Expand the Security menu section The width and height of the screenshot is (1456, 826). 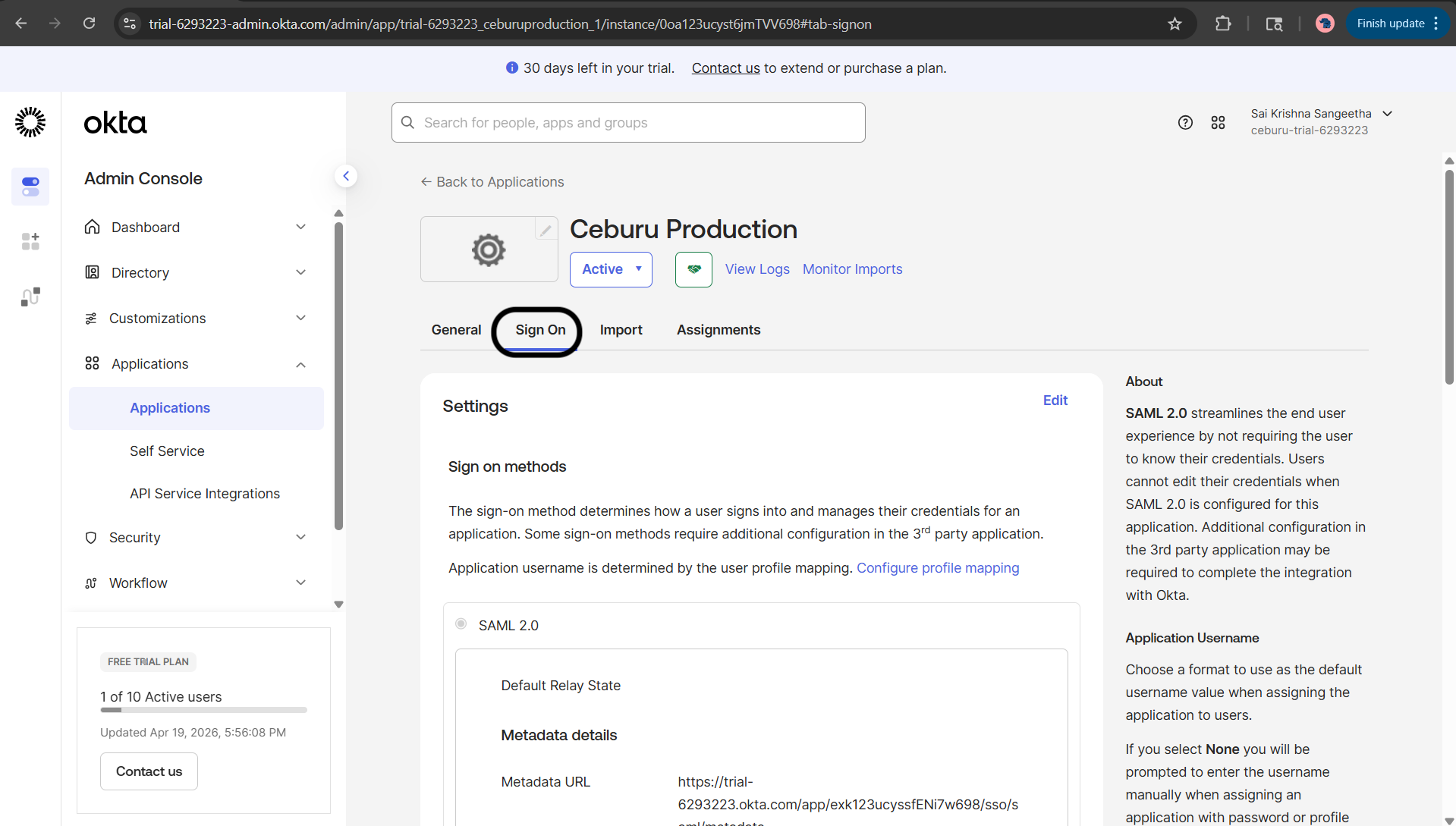pos(301,537)
